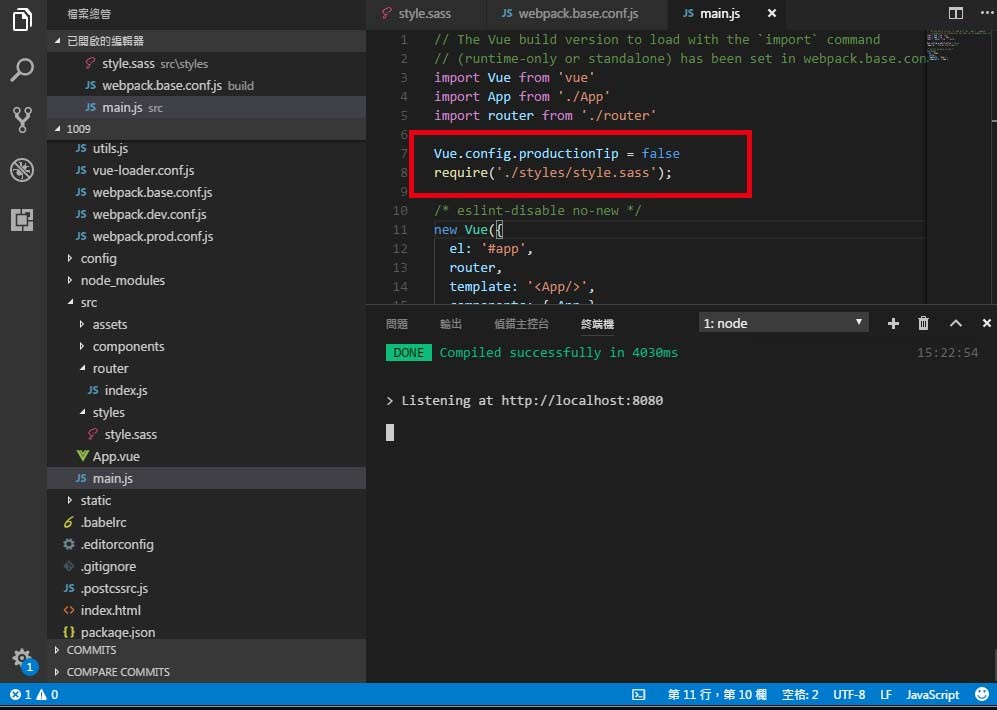Open package.json file
The height and width of the screenshot is (710, 997).
pyautogui.click(x=207, y=632)
